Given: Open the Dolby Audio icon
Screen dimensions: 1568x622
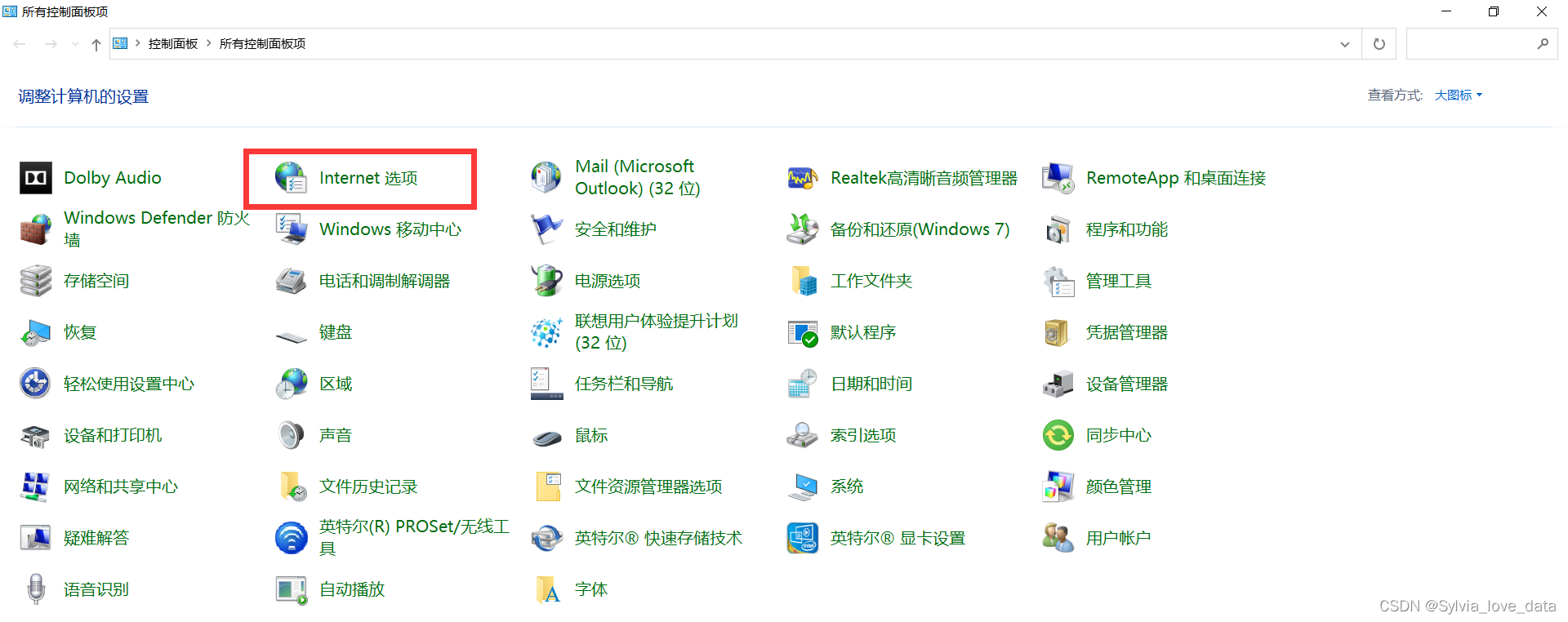Looking at the screenshot, I should (36, 178).
